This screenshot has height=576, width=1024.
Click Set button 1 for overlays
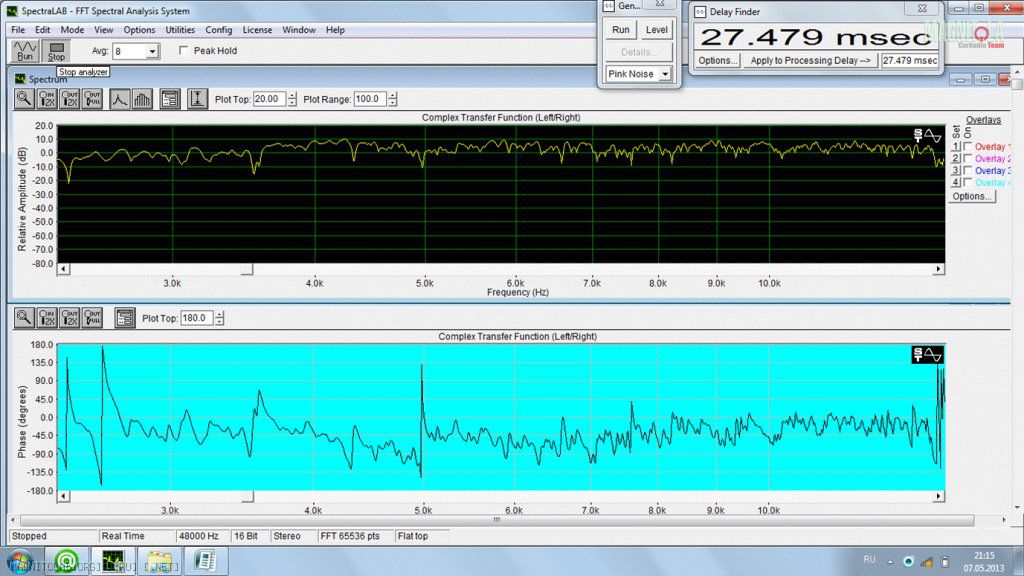coord(956,146)
